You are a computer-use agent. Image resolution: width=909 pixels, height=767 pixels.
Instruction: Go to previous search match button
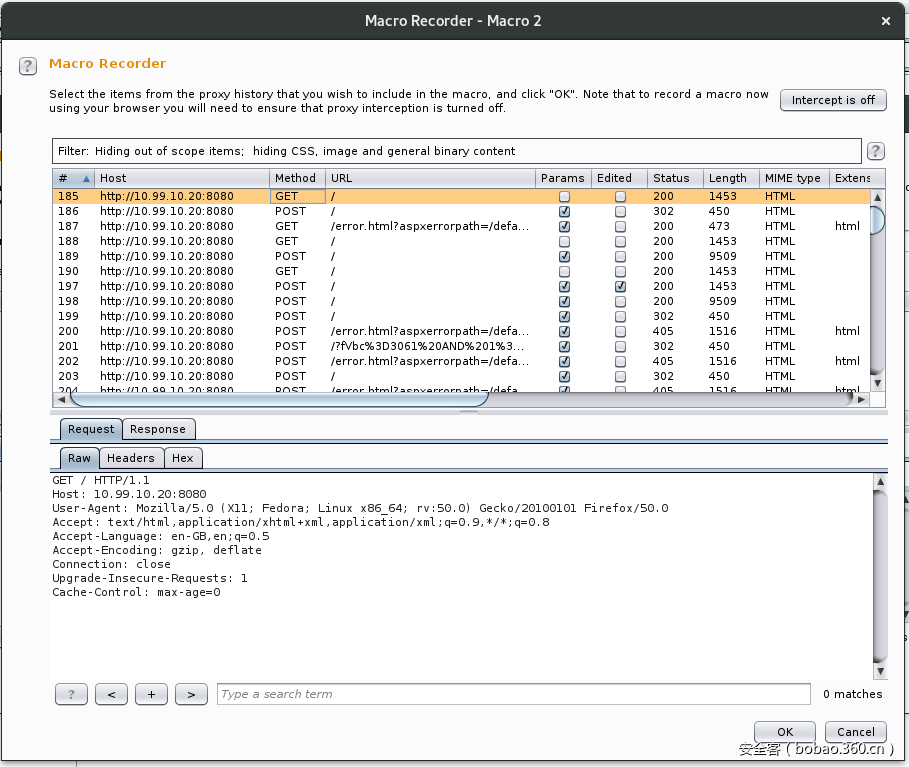(x=111, y=694)
